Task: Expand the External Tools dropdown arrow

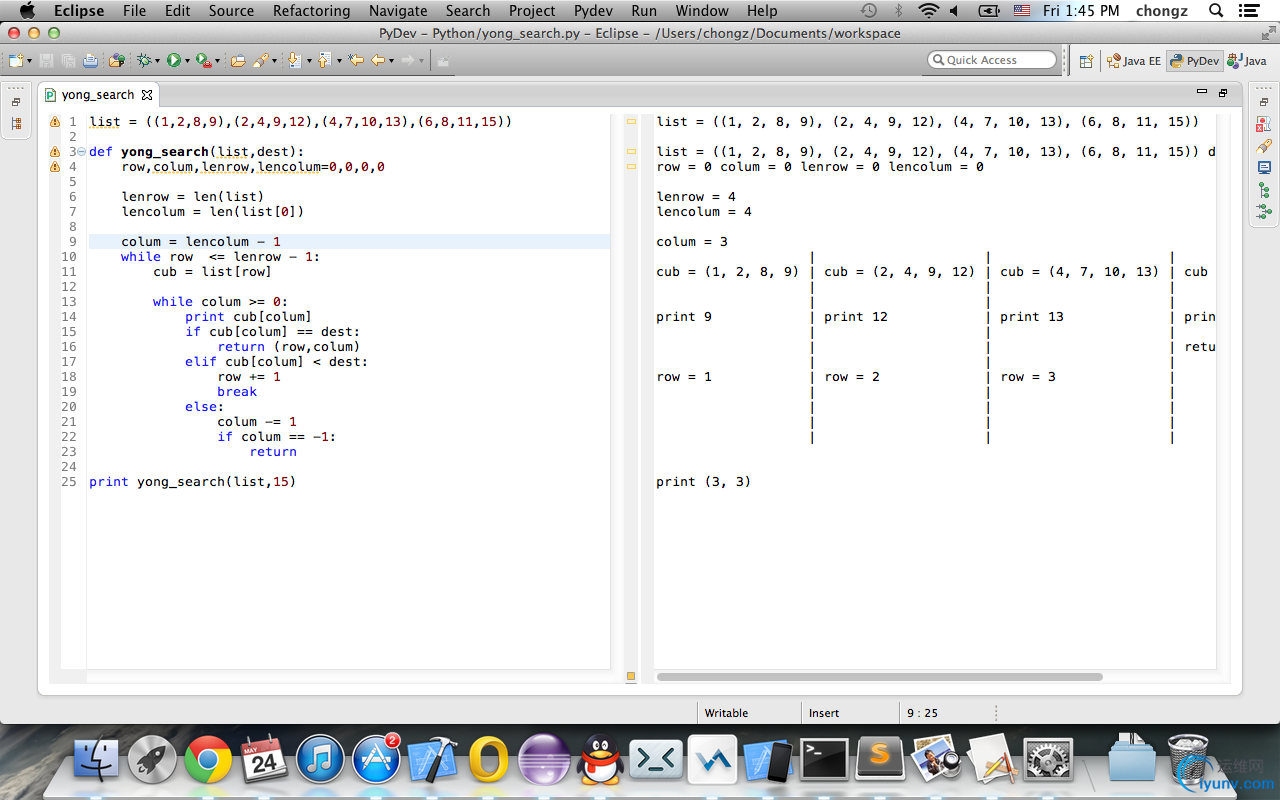Action: 217,61
